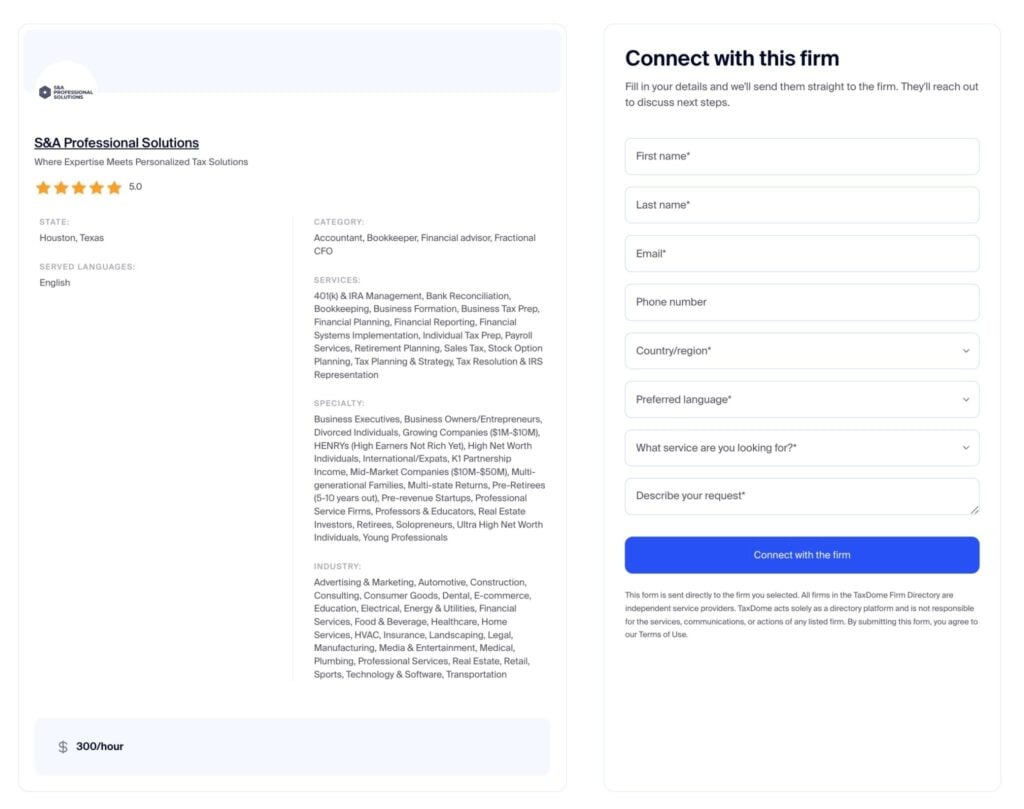Click 'English' under Served Languages
This screenshot has height=809, width=1024.
55,283
